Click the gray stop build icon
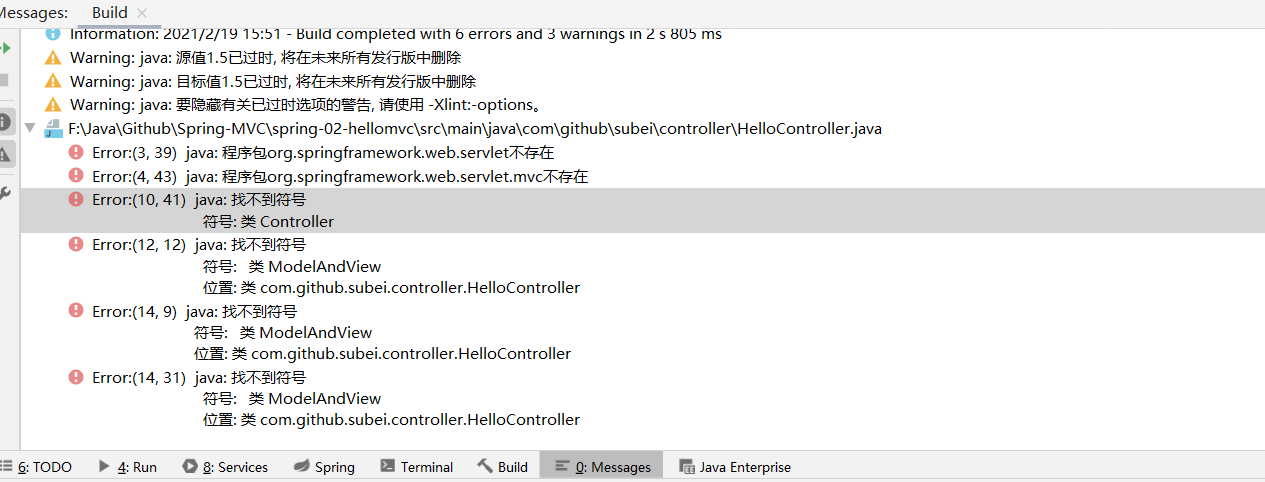The image size is (1265, 482). [4, 79]
